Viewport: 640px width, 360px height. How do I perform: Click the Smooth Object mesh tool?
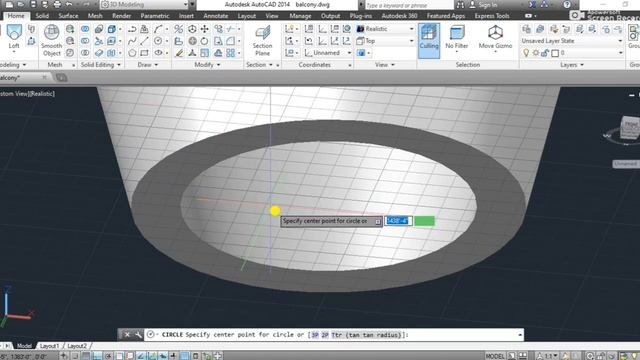coord(51,40)
